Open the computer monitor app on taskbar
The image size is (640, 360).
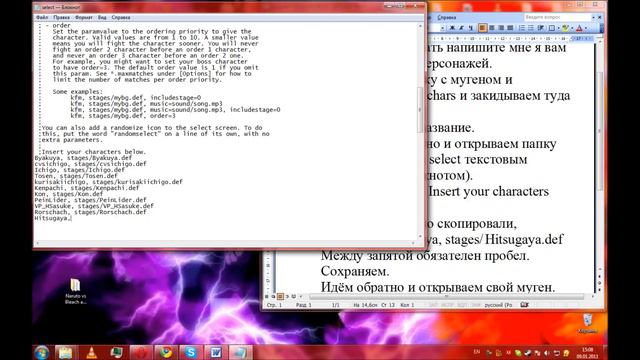[x=117, y=353]
